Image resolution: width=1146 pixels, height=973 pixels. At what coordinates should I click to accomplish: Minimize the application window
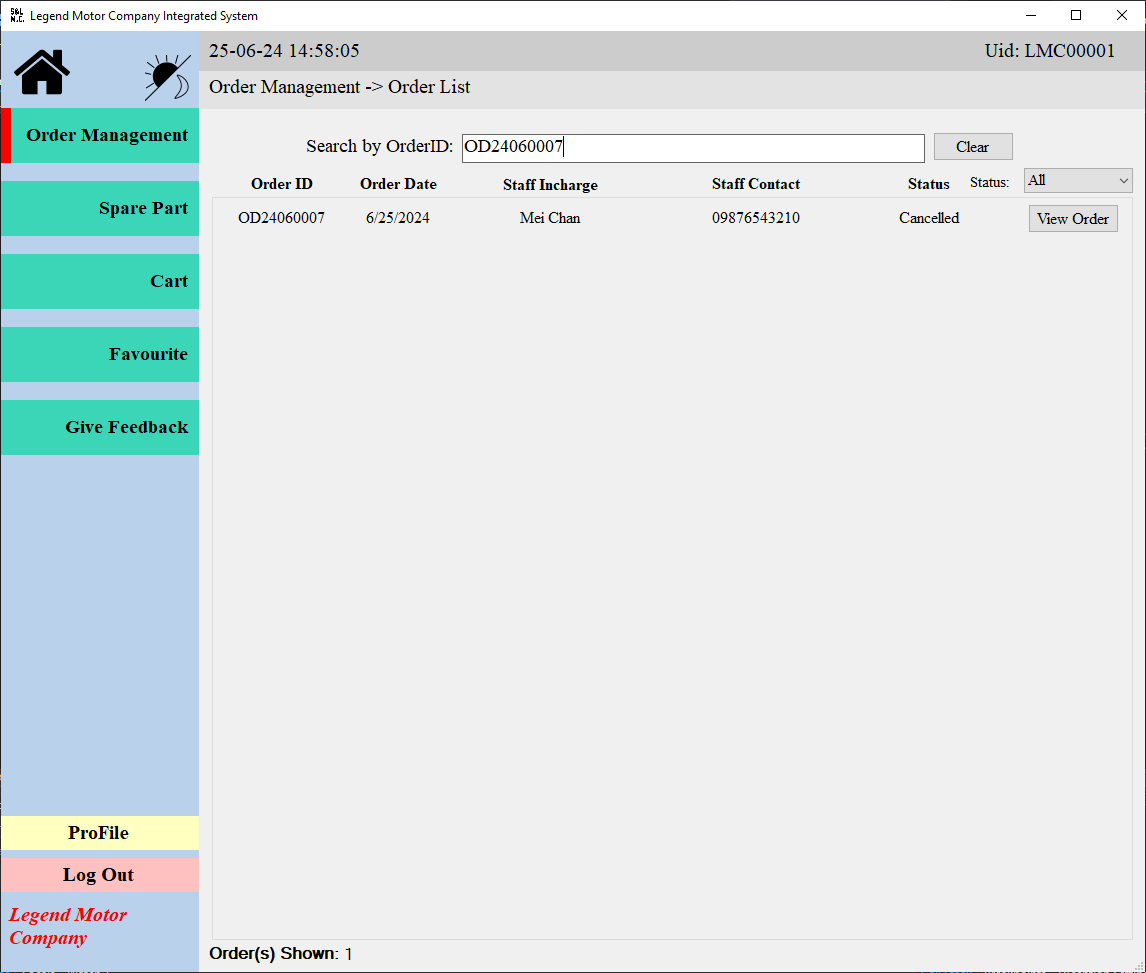[x=1030, y=15]
